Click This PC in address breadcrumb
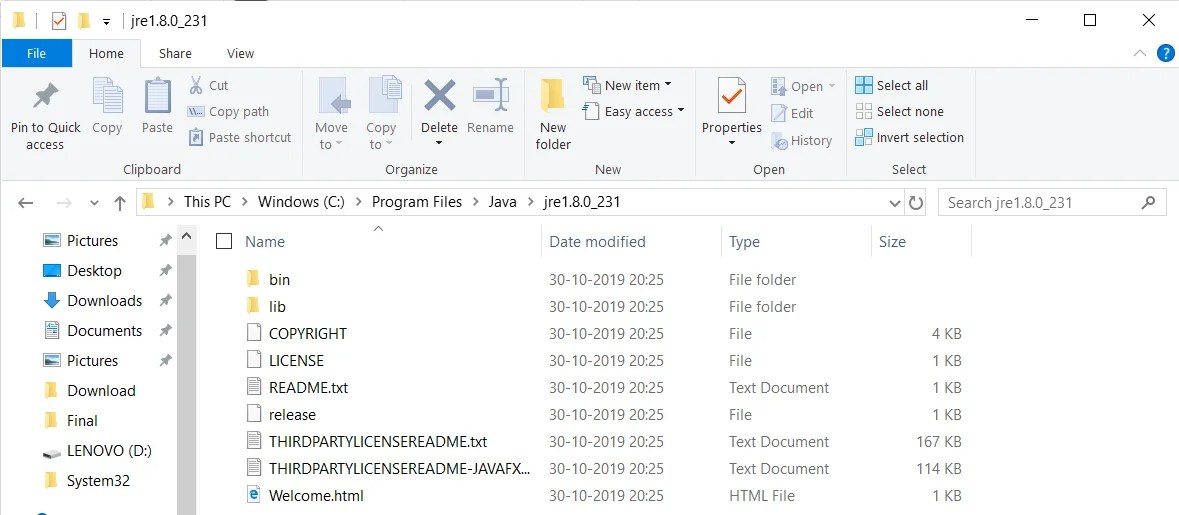The image size is (1179, 515). click(x=208, y=202)
